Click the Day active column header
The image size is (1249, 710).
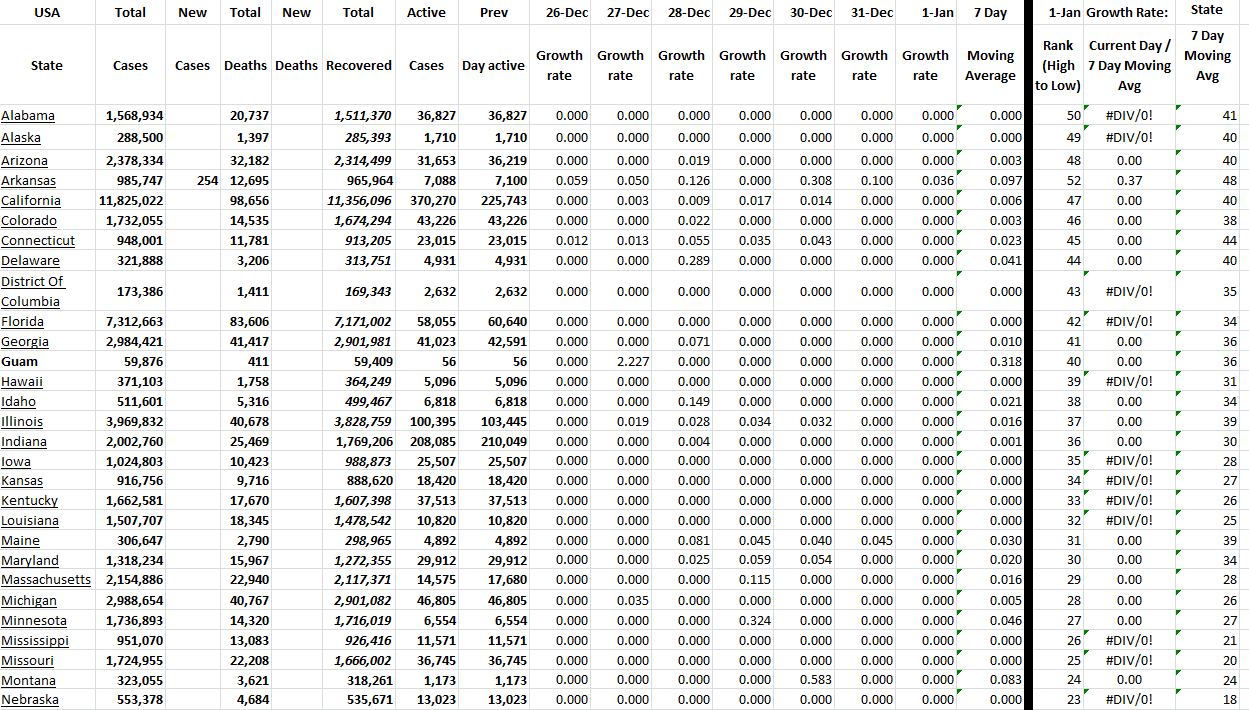493,66
